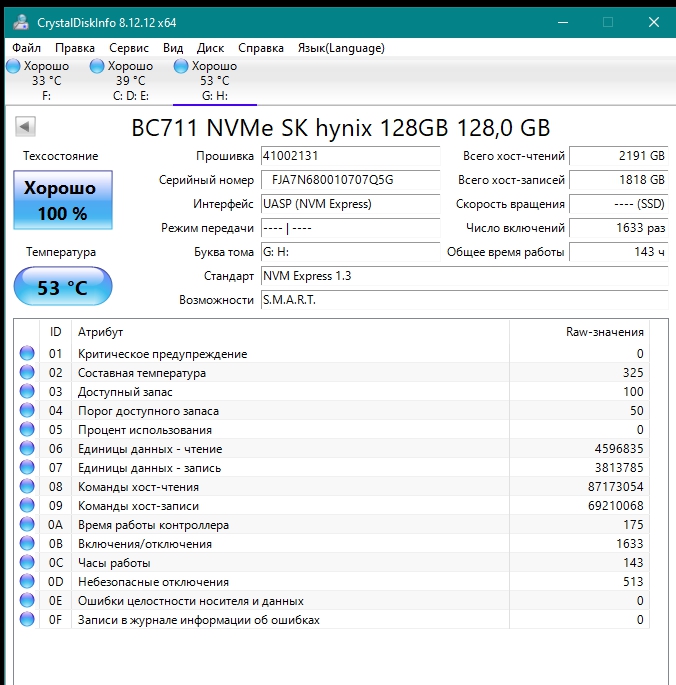
Task: Click status orb for attribute 0D
Action: pos(27,581)
